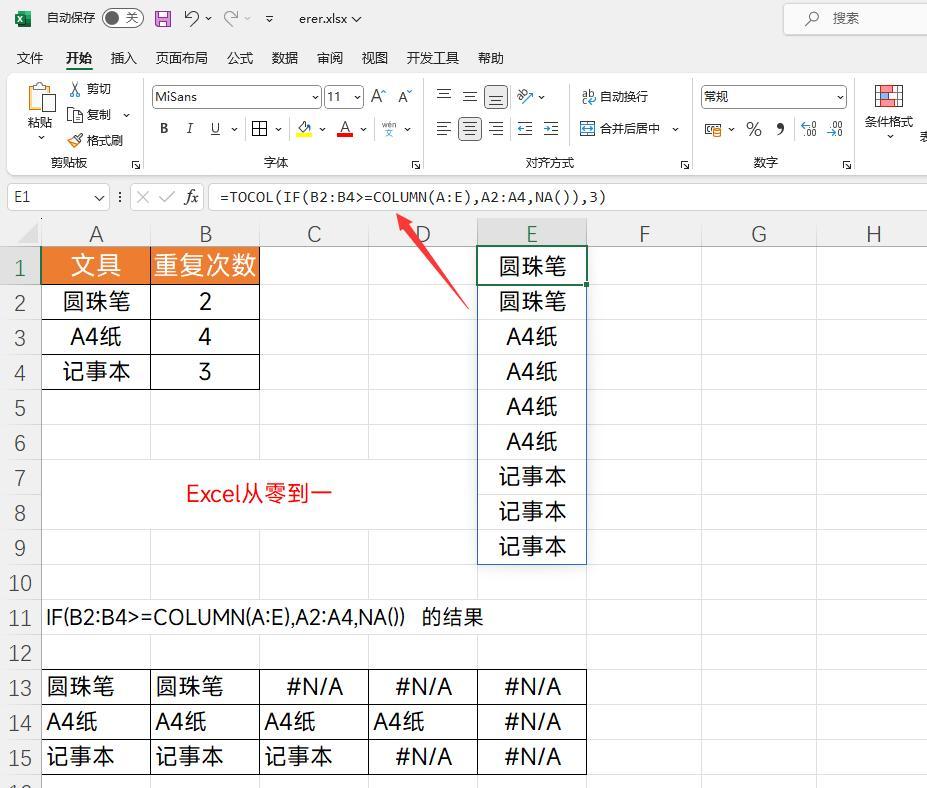Toggle italic formatting
This screenshot has height=788, width=927.
pyautogui.click(x=190, y=128)
